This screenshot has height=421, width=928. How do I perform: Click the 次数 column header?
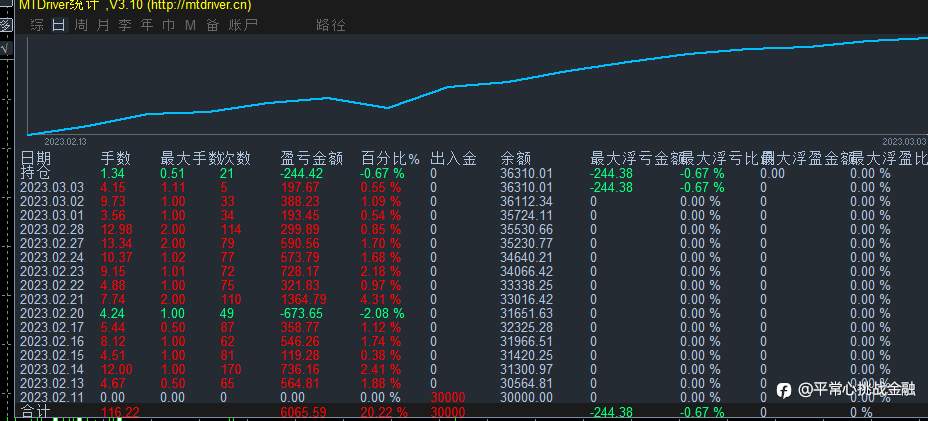tap(236, 159)
